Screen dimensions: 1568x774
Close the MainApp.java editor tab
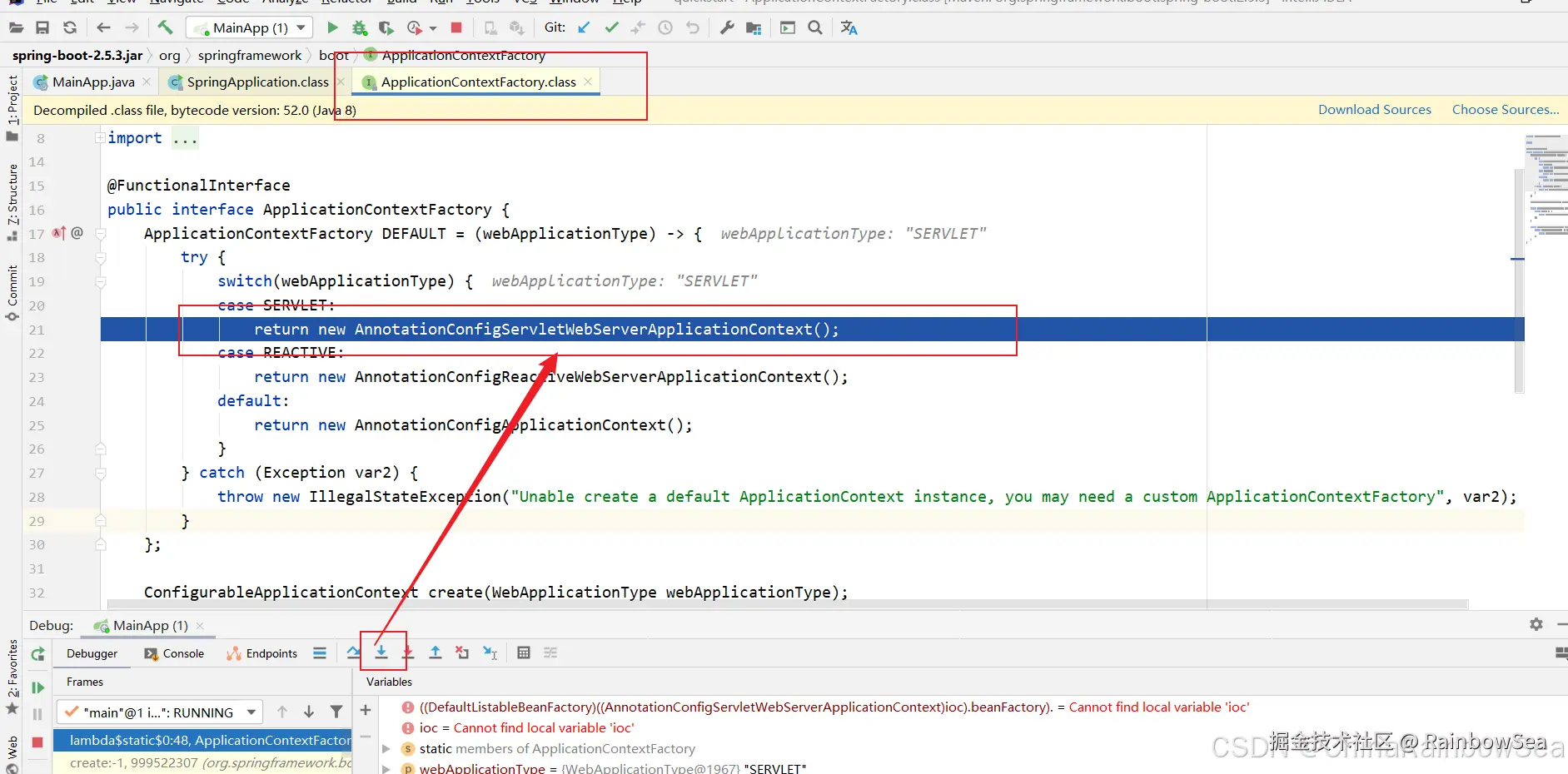click(147, 82)
